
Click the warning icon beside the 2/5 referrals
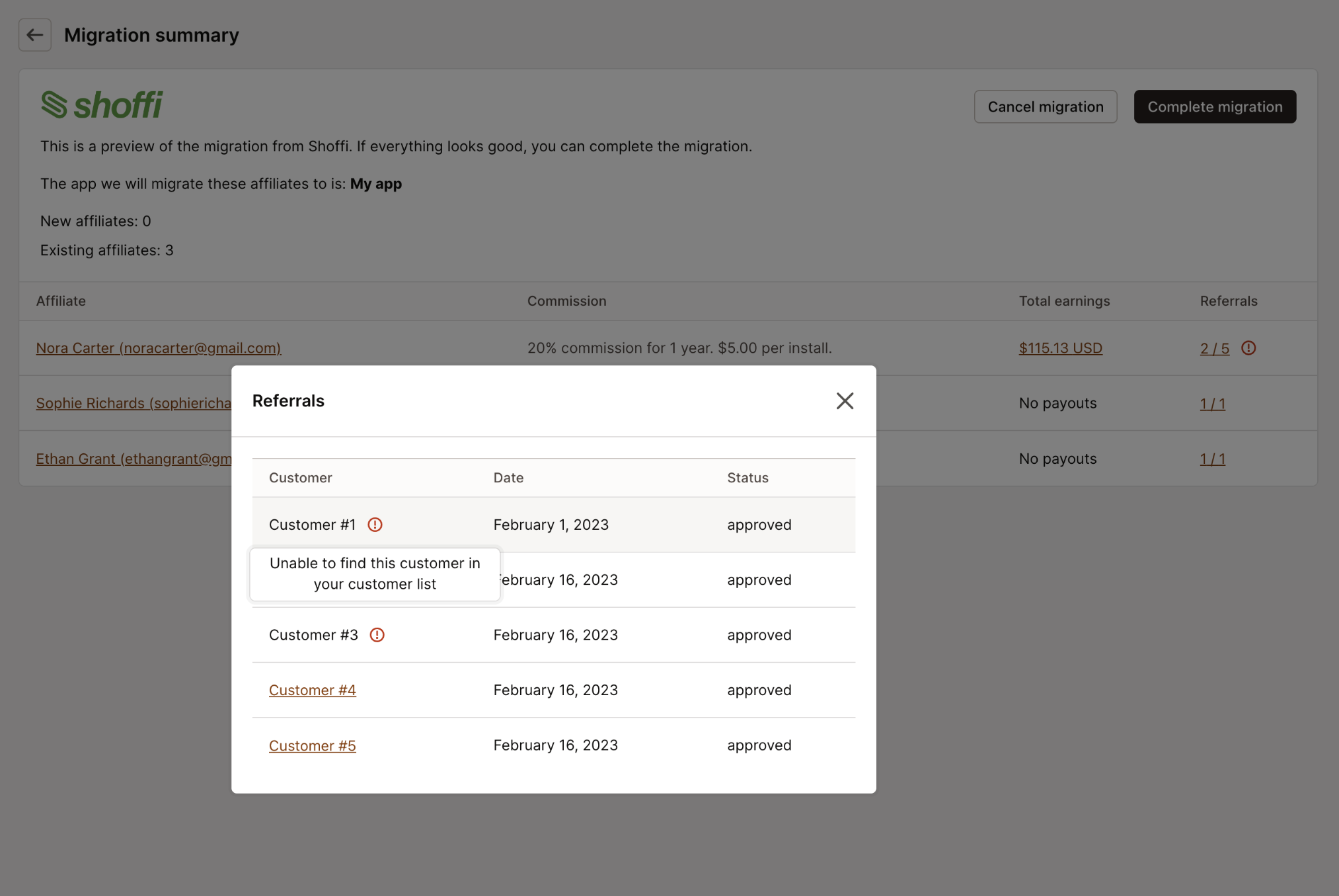pyautogui.click(x=1249, y=348)
